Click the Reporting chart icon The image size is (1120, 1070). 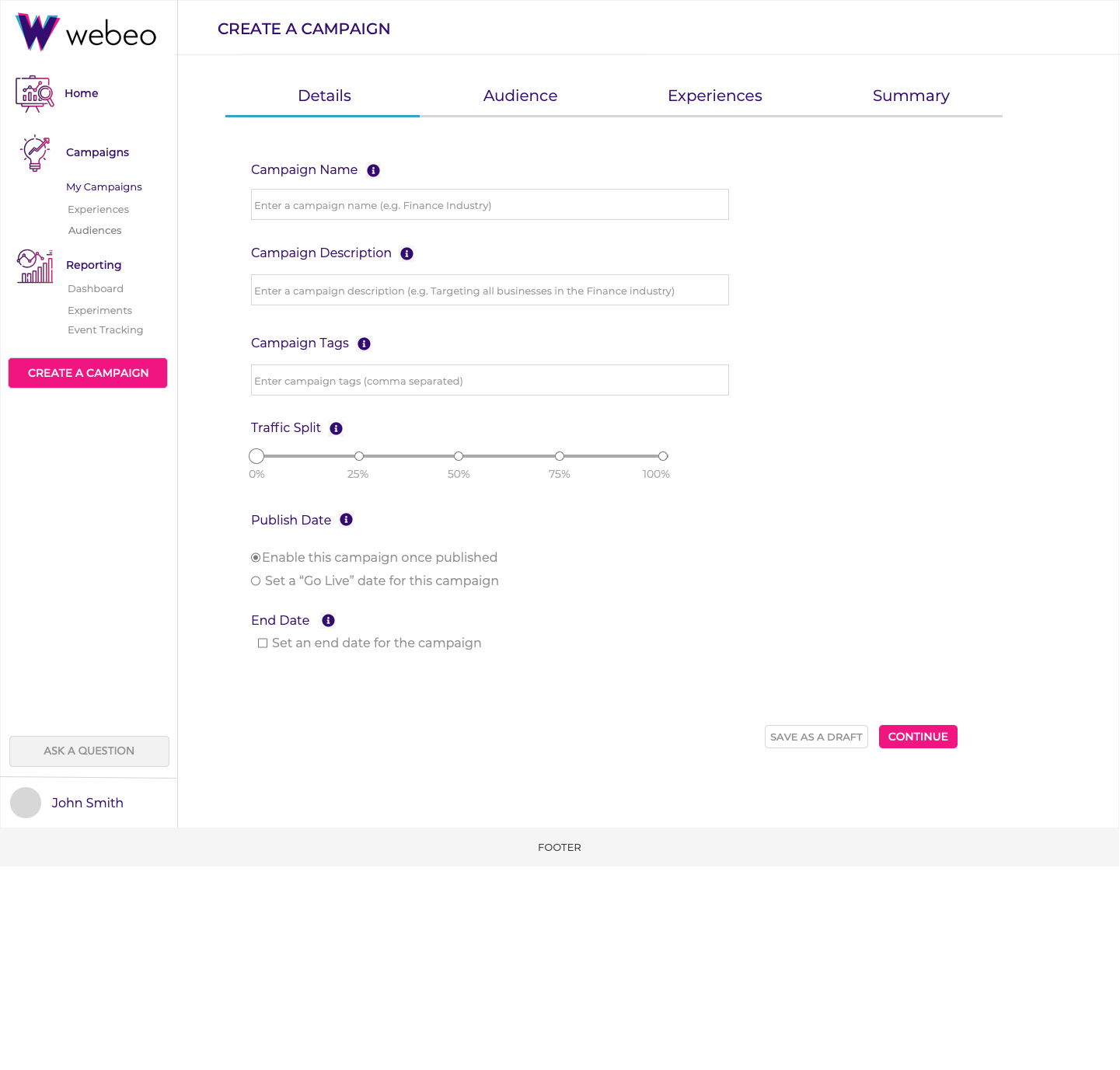click(35, 267)
